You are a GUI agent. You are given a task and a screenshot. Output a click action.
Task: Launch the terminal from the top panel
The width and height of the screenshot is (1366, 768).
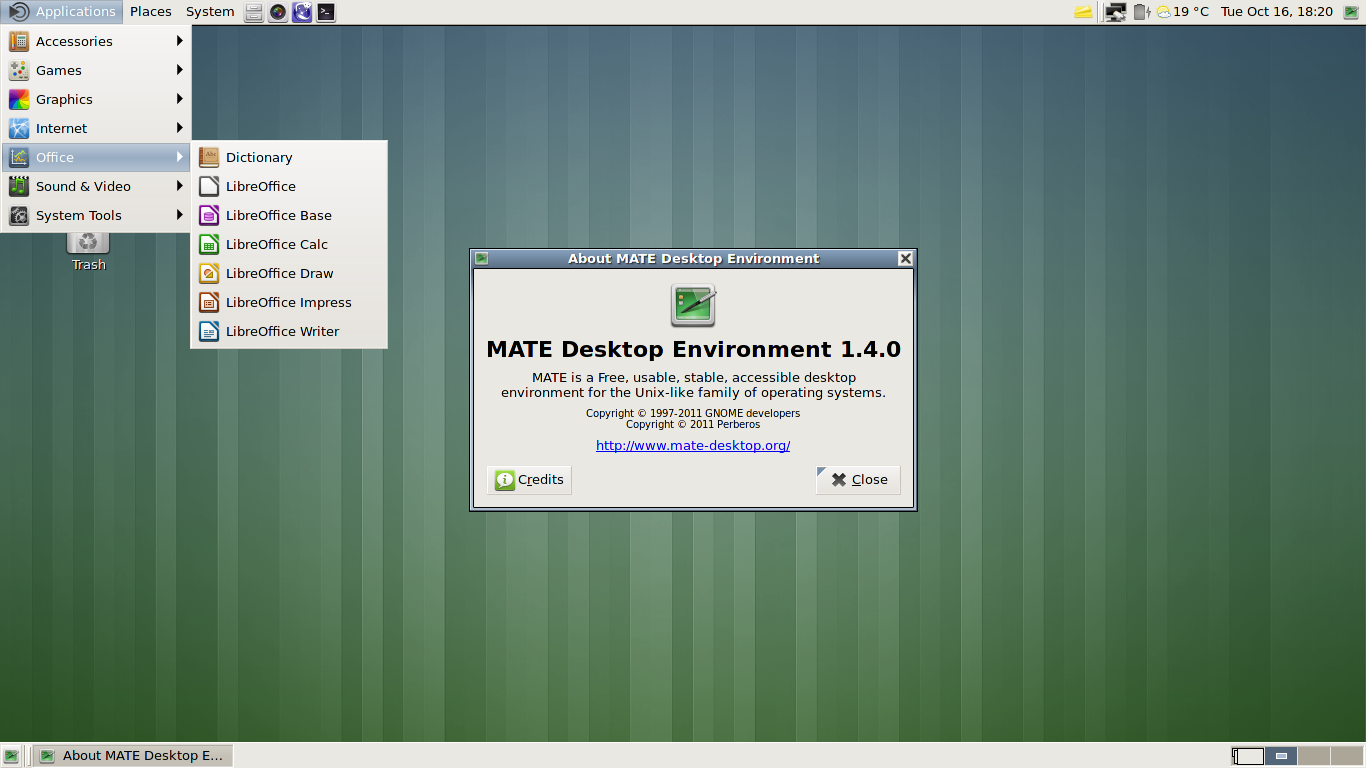click(x=326, y=12)
